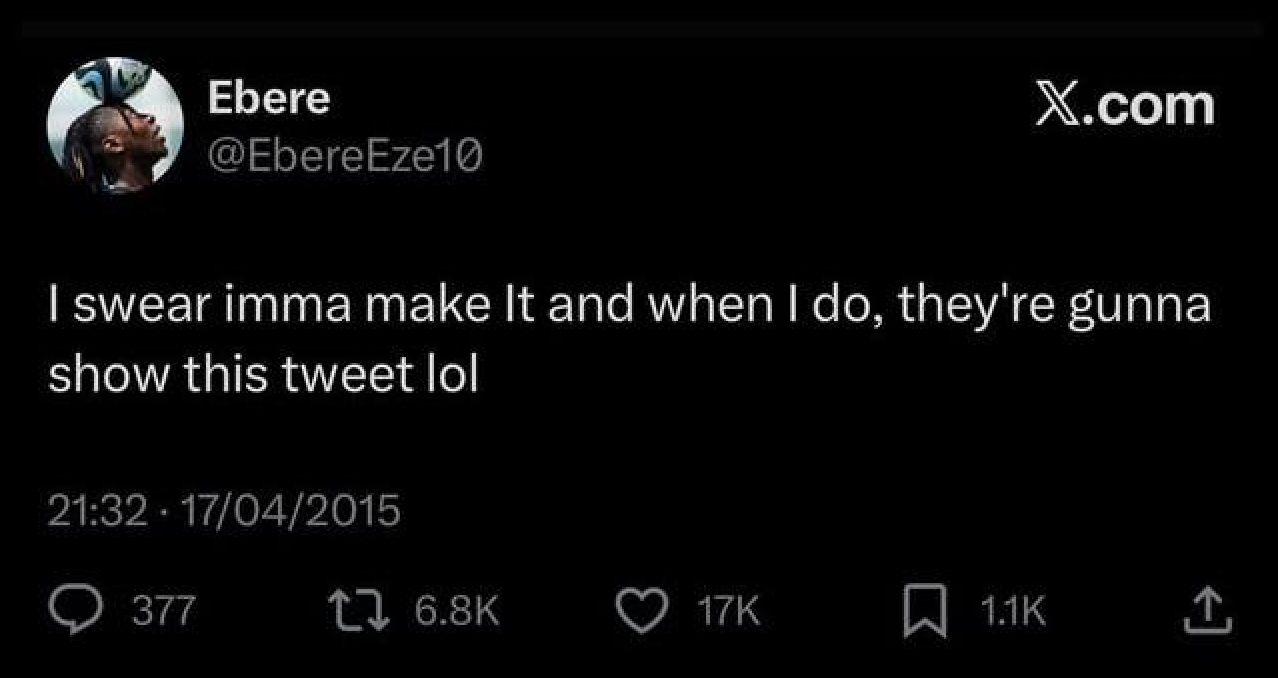This screenshot has width=1278, height=678.
Task: Open the @EbereEze10 handle link
Action: 345,154
